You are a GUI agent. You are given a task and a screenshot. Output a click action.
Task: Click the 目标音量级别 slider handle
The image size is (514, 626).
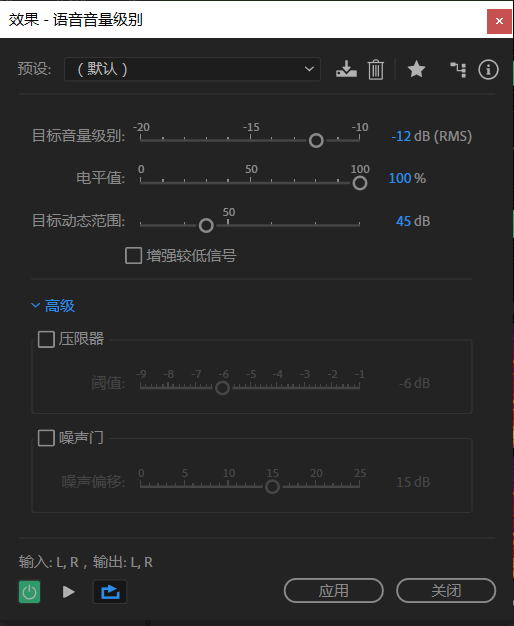[316, 141]
